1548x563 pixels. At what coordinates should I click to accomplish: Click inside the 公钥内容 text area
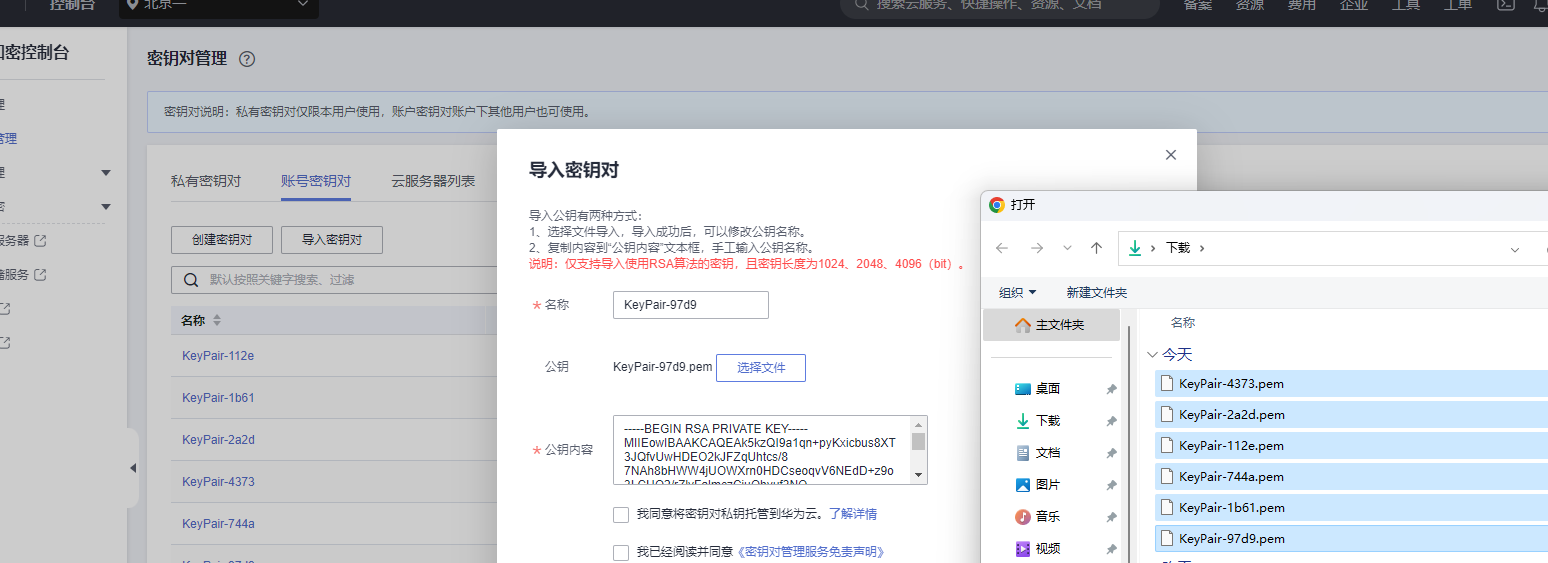pos(771,450)
